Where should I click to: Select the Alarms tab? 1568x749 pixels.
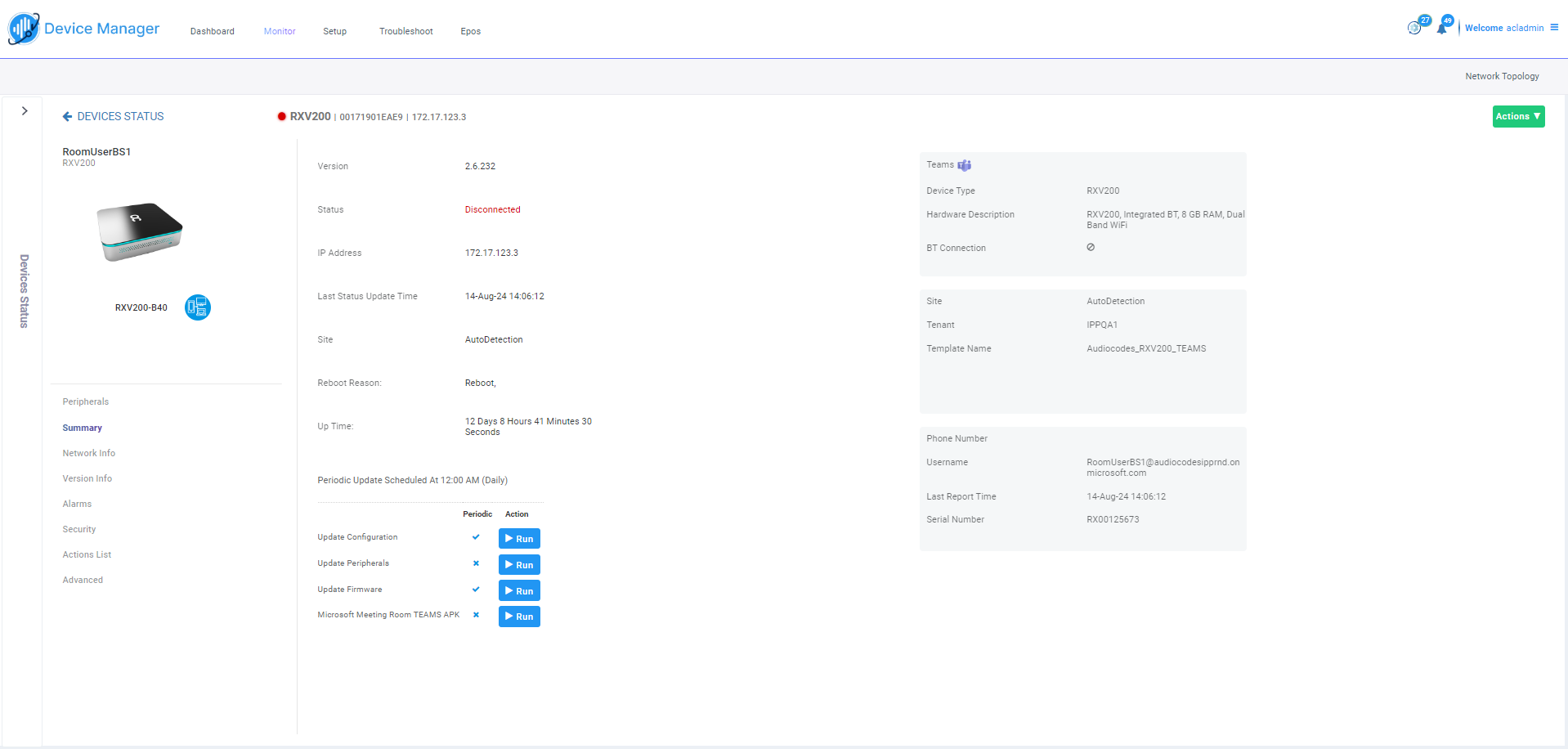coord(77,504)
